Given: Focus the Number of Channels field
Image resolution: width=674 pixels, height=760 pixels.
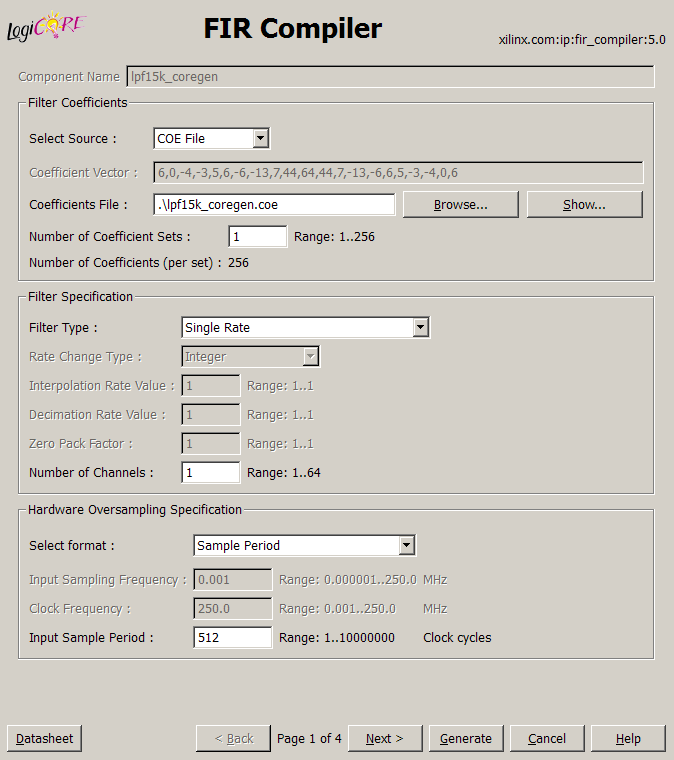Looking at the screenshot, I should (211, 473).
